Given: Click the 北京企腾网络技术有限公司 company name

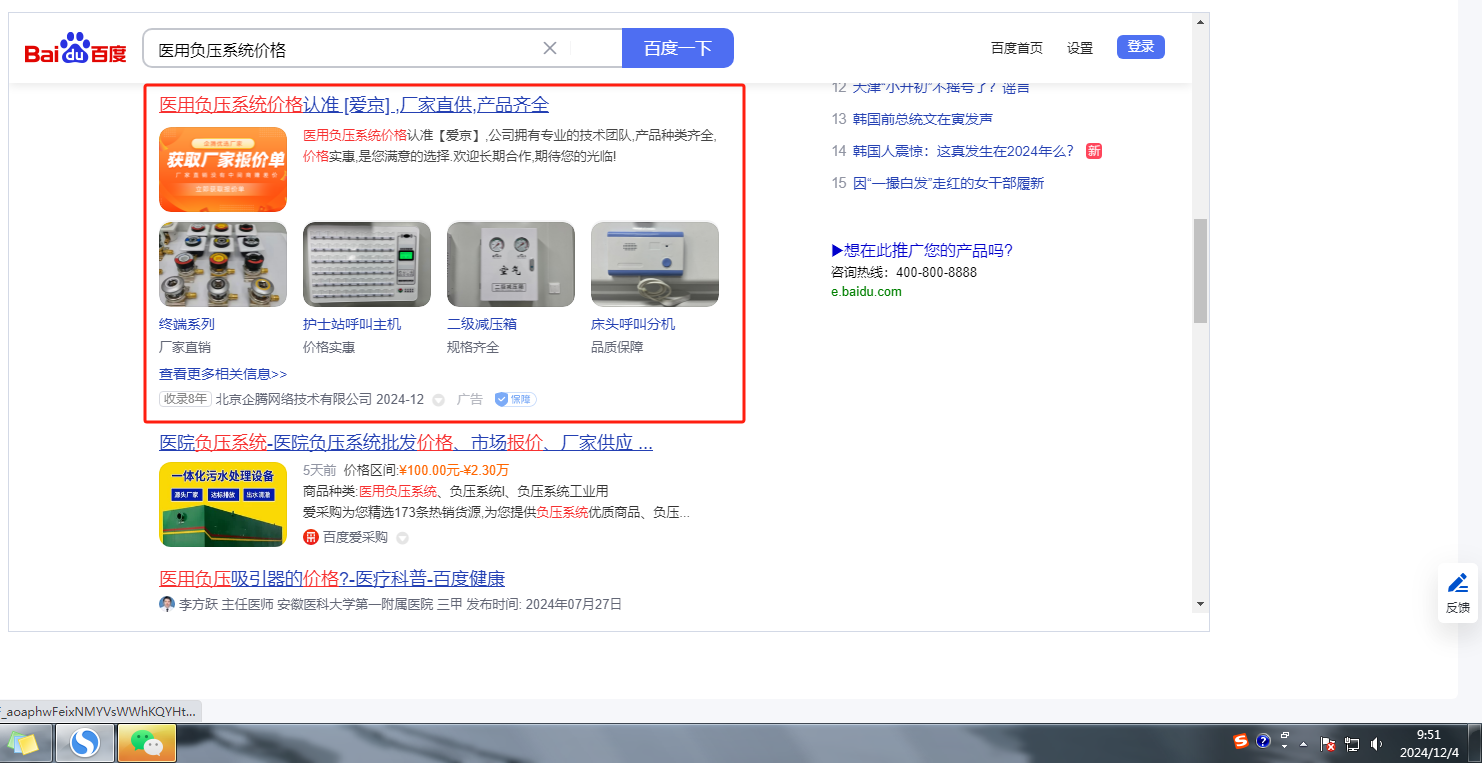Looking at the screenshot, I should point(294,399).
